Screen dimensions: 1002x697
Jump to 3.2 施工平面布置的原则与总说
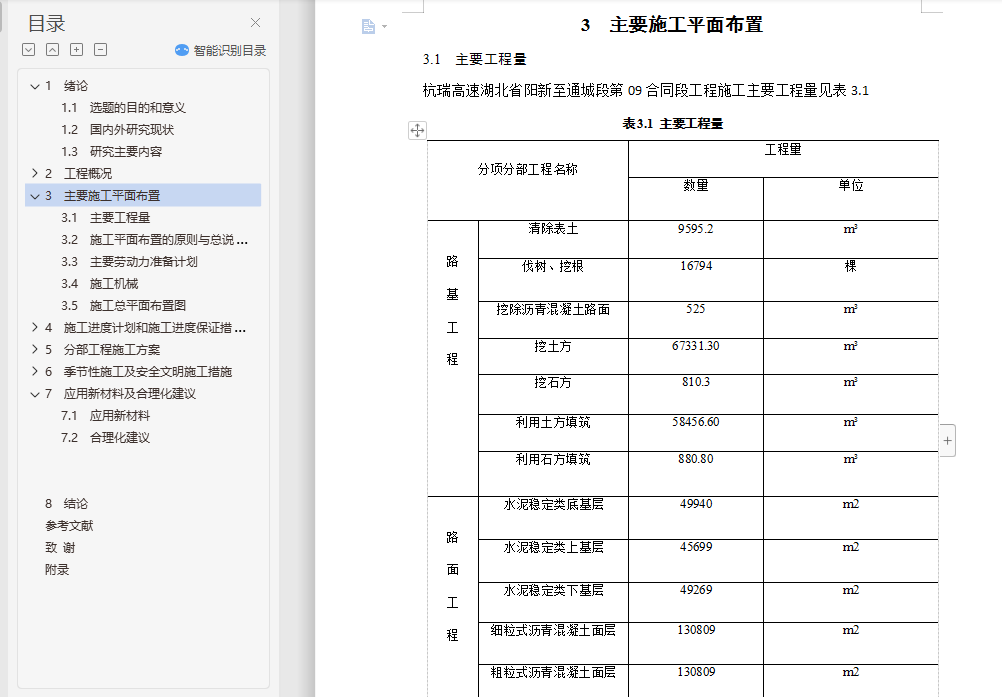point(155,240)
